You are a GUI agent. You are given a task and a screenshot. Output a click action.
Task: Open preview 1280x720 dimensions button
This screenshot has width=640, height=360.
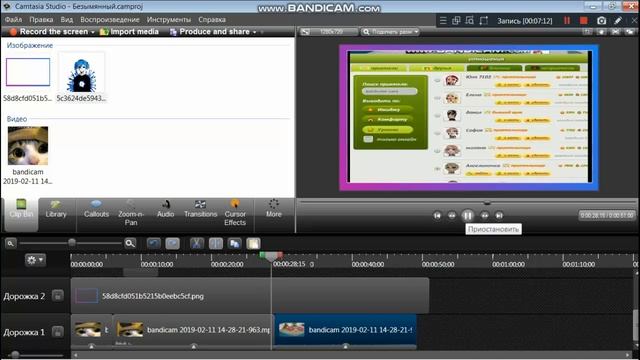(329, 32)
